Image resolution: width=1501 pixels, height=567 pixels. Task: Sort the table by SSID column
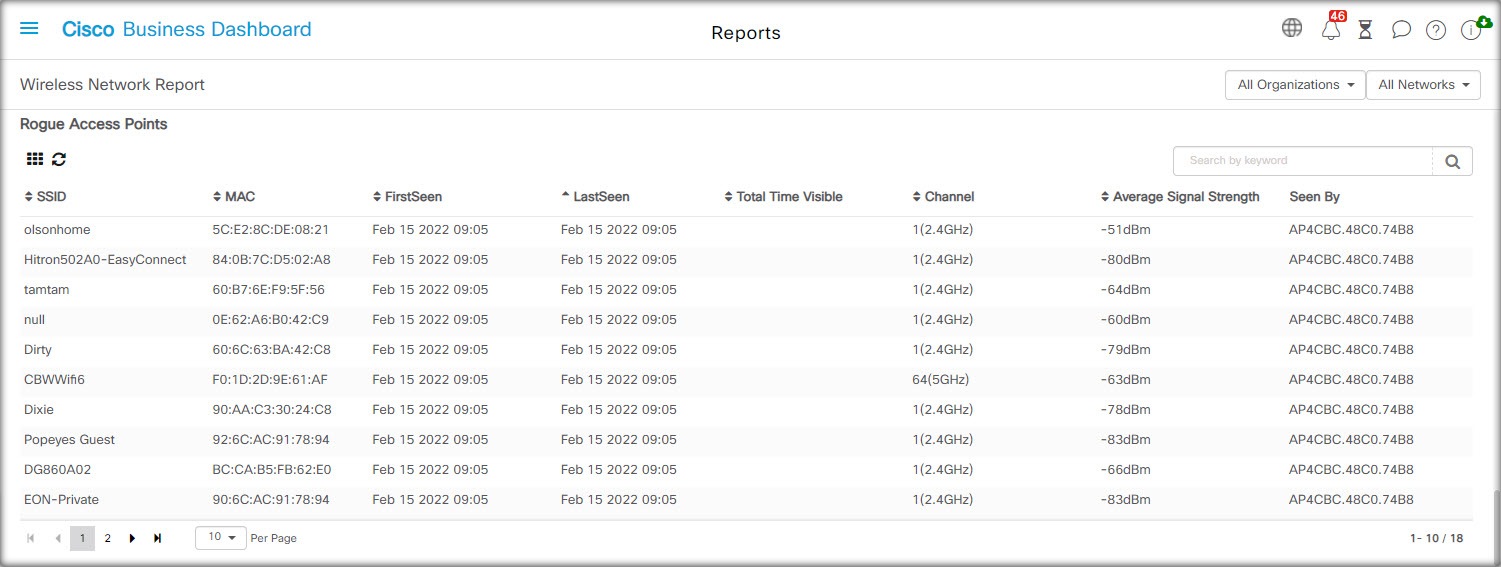pyautogui.click(x=45, y=197)
